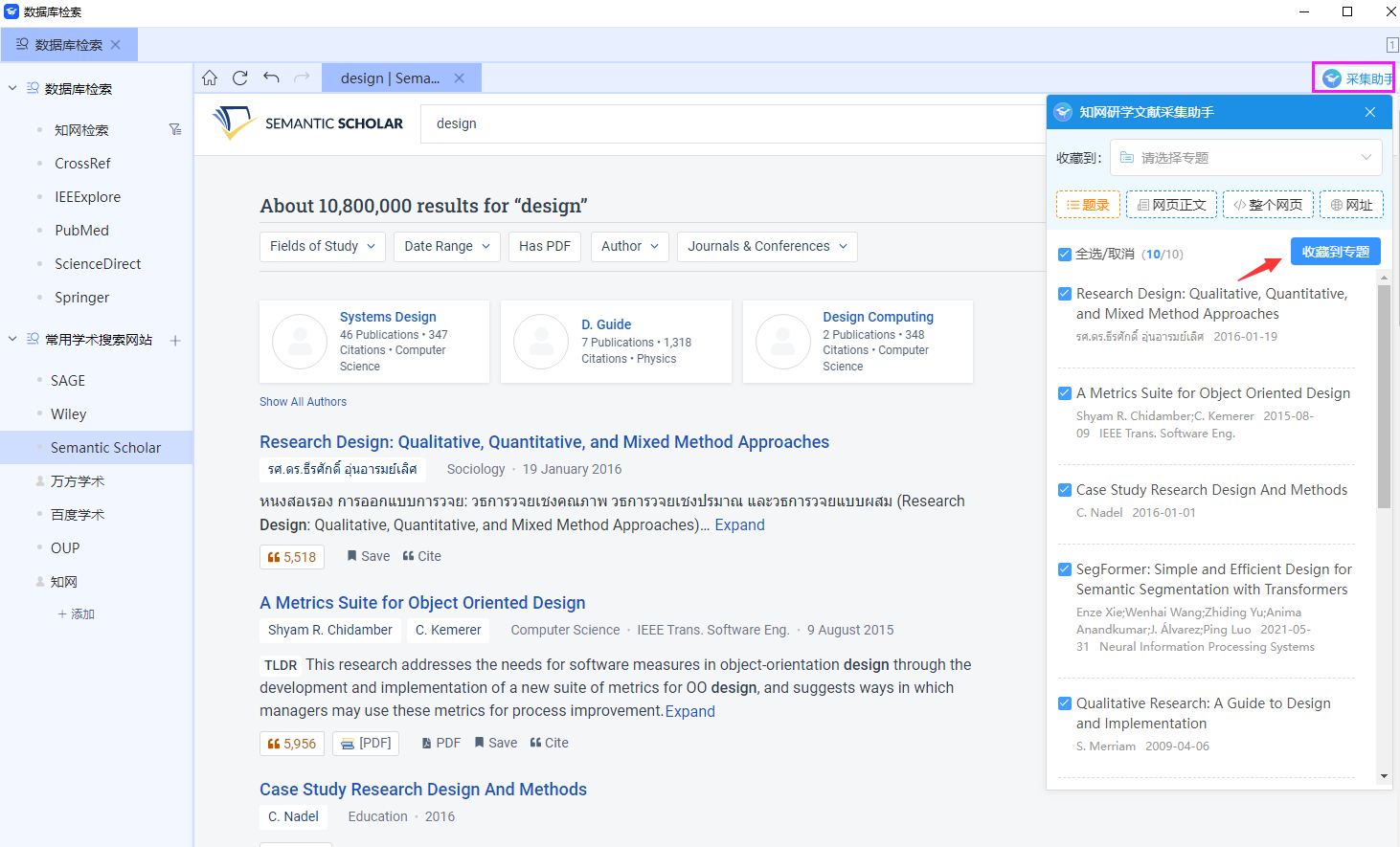
Task: Reload the page with refresh icon
Action: coord(240,78)
